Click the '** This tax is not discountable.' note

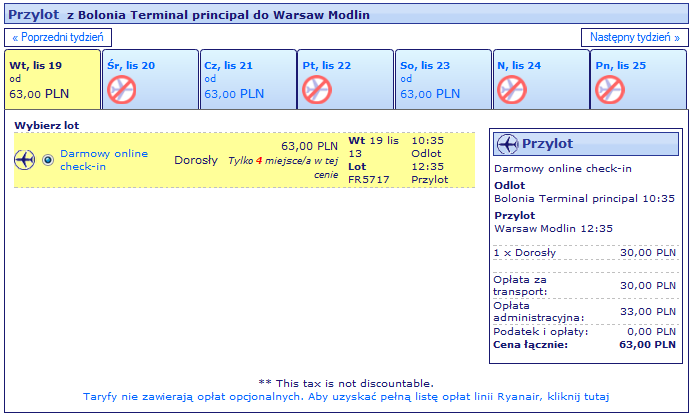coord(346,383)
